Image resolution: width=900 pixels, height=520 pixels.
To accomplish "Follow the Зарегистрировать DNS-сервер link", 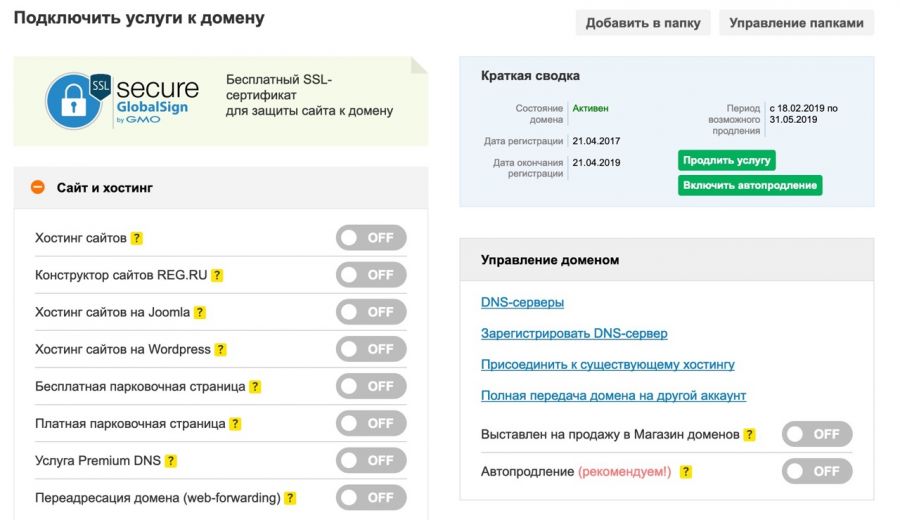I will click(x=574, y=333).
